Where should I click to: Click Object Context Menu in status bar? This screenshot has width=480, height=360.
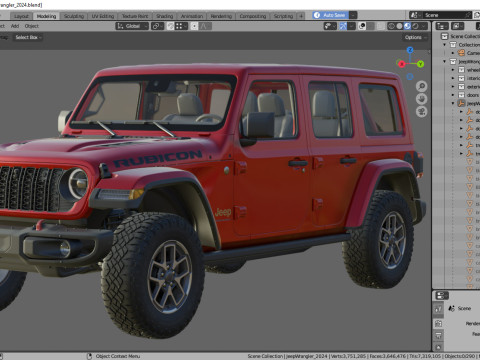tap(118, 356)
